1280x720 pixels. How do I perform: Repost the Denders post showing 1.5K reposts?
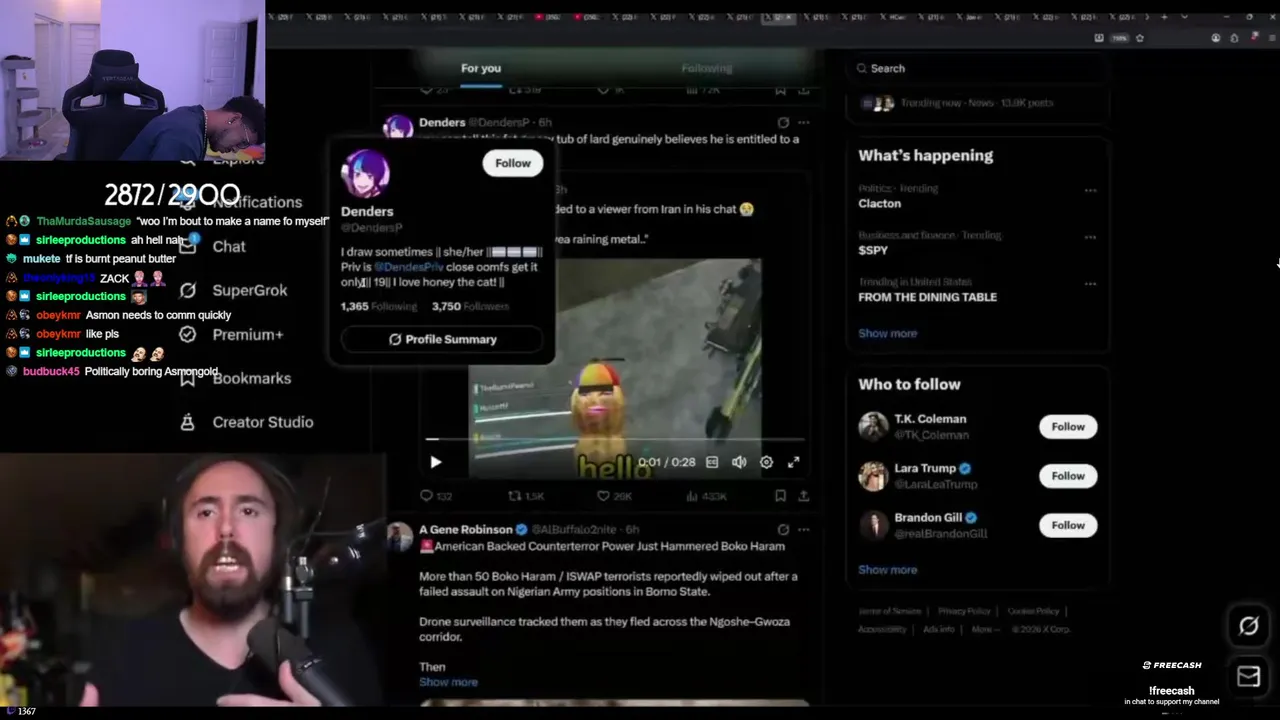tap(526, 496)
